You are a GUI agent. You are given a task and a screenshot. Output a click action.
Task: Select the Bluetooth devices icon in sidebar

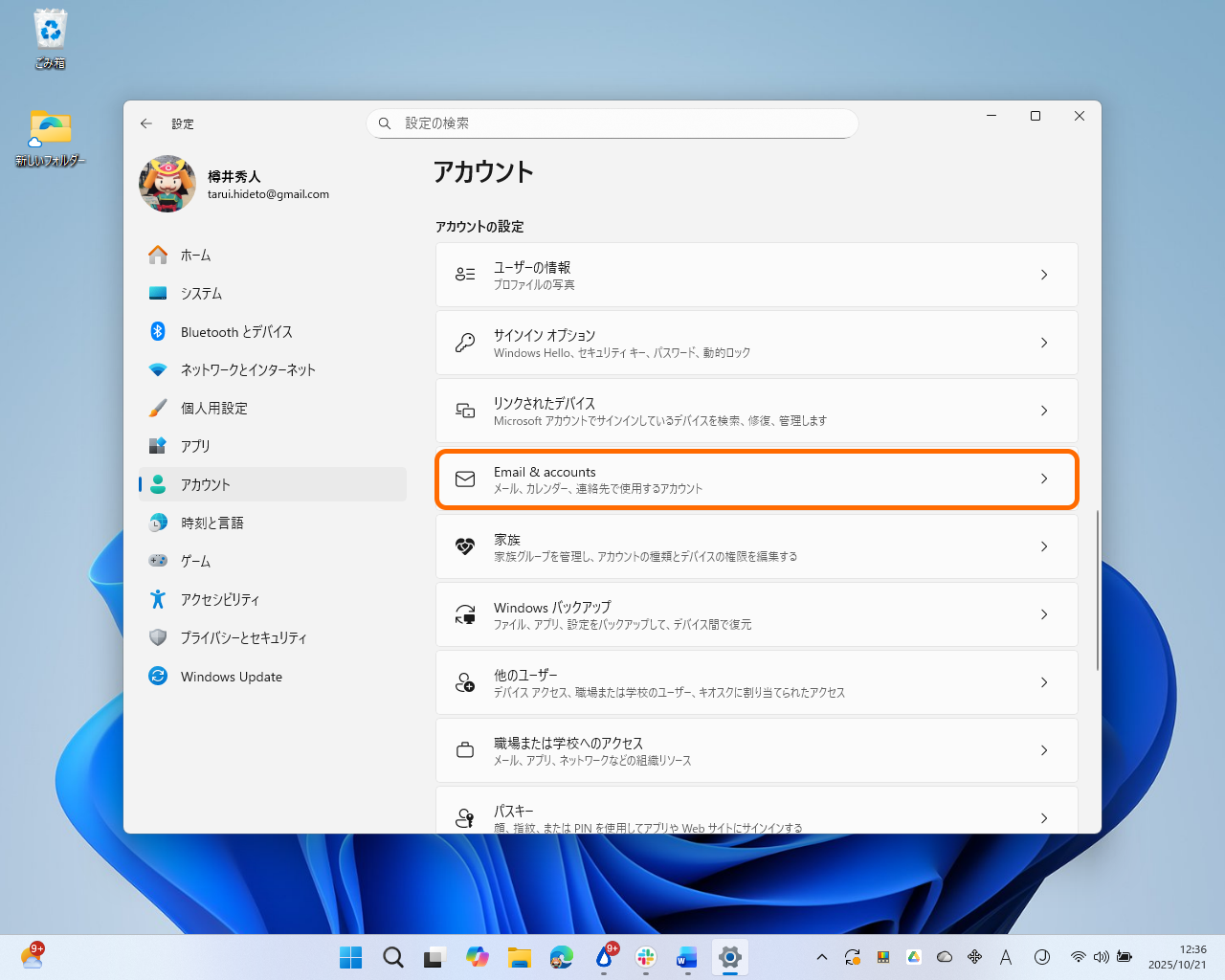point(158,331)
